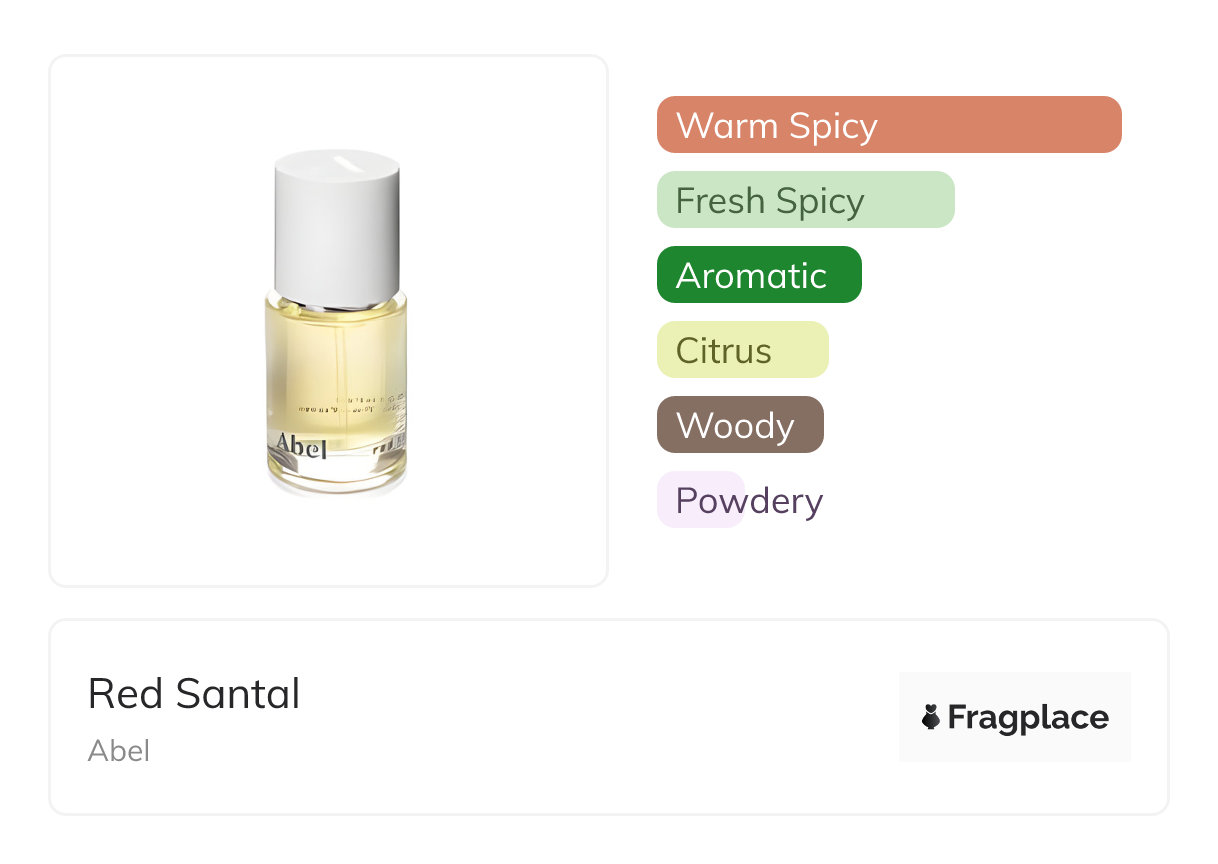Click the Warm Spicy text label
Screen dimensions: 1218x864
(x=776, y=126)
